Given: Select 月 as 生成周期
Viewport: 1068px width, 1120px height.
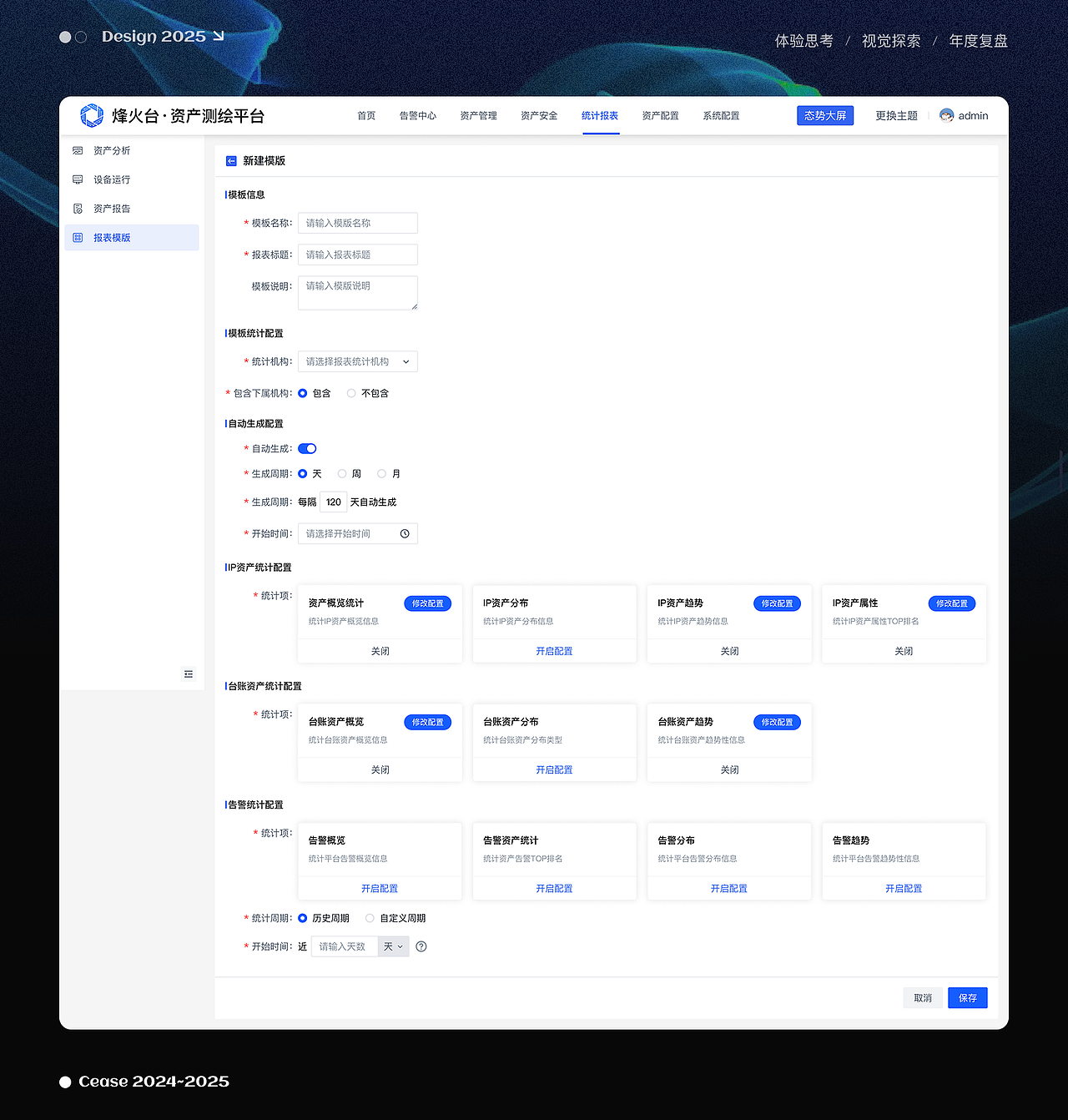Looking at the screenshot, I should [381, 474].
